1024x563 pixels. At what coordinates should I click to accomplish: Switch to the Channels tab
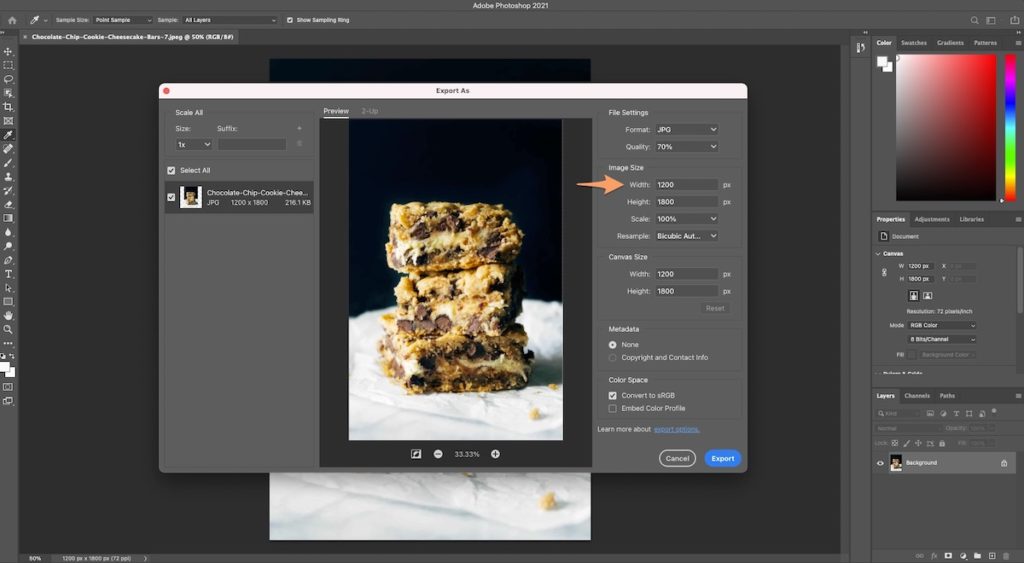pos(916,396)
